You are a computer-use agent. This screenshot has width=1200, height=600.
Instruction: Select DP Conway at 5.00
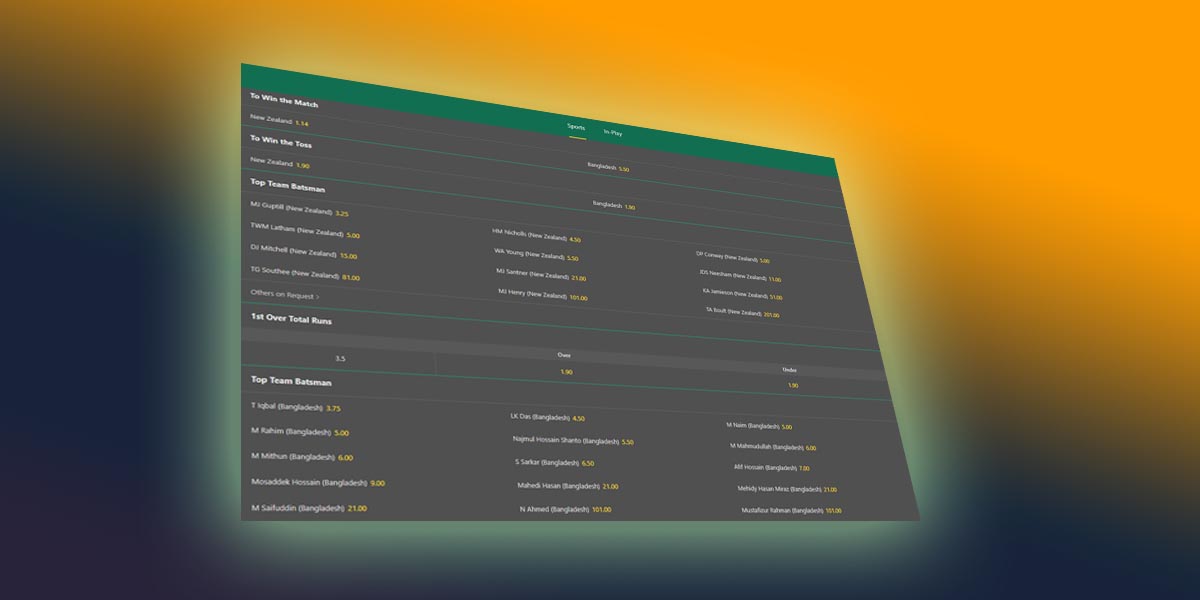[733, 257]
